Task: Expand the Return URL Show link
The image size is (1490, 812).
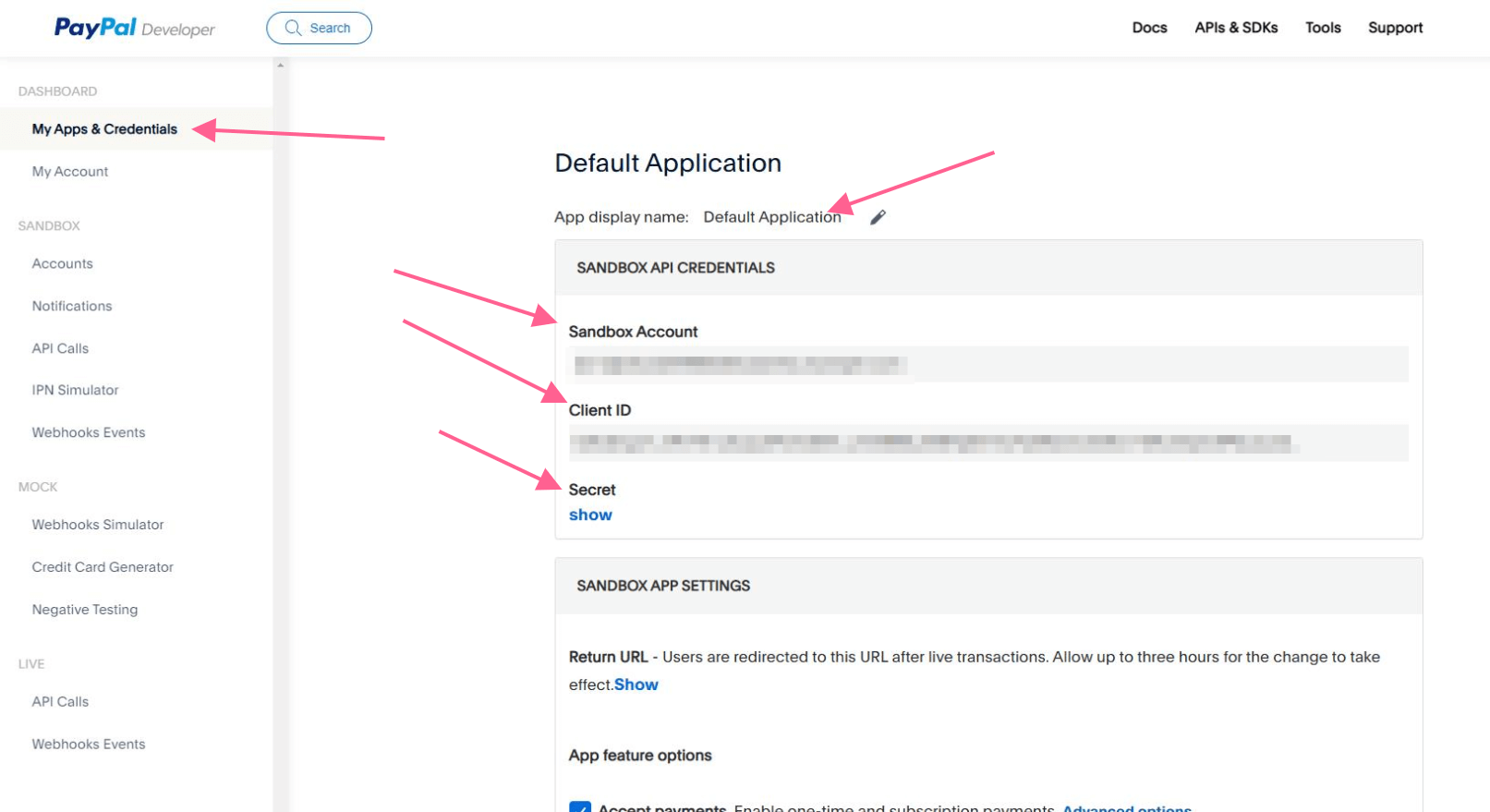Action: tap(636, 685)
